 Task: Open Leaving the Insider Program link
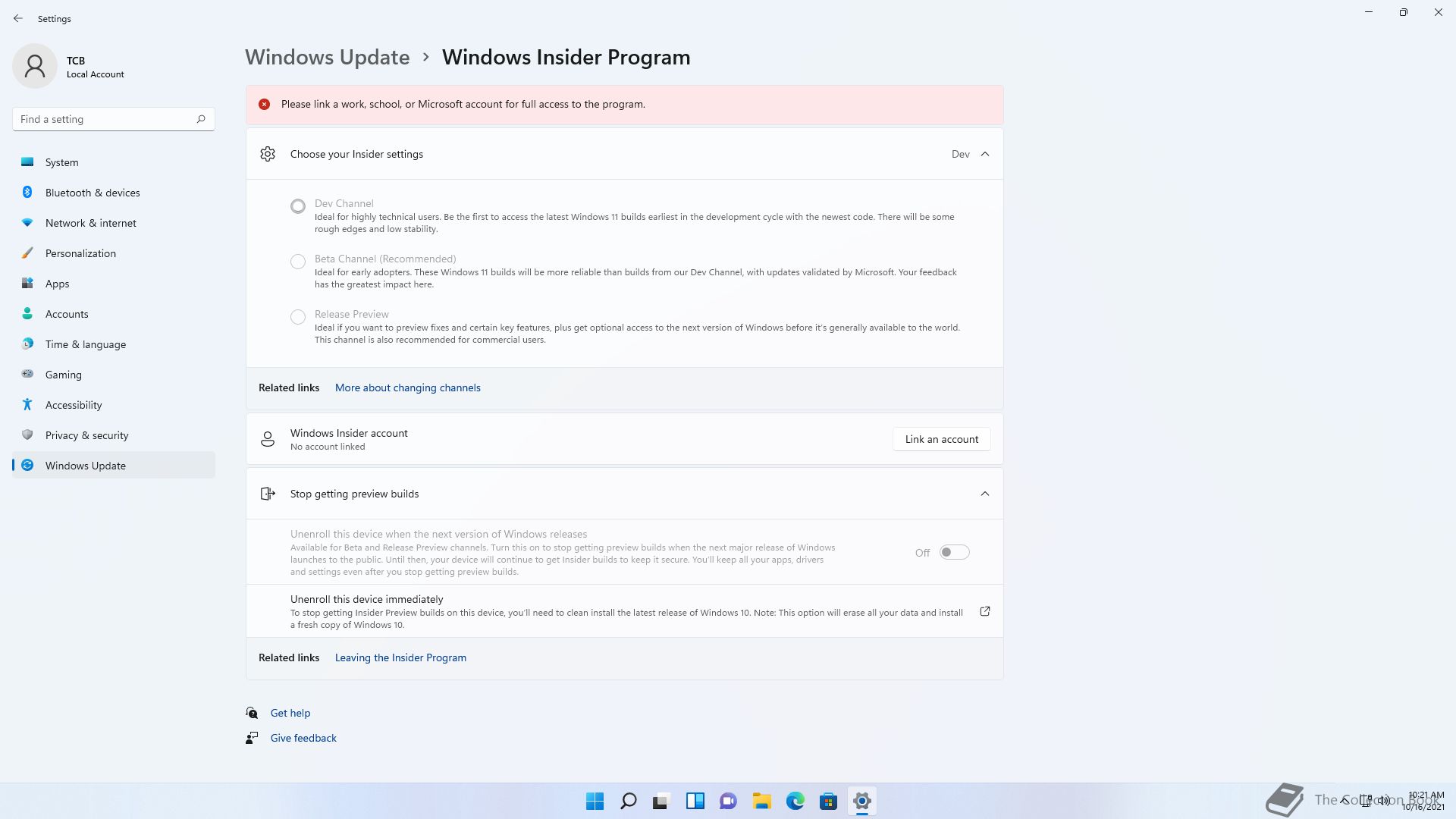click(x=400, y=657)
